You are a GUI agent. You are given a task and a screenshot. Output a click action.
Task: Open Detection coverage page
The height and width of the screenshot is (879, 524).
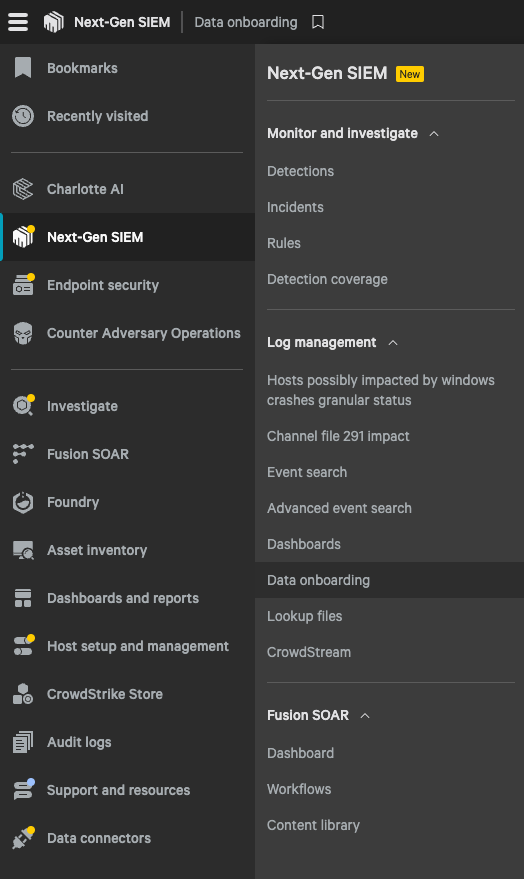tap(327, 279)
